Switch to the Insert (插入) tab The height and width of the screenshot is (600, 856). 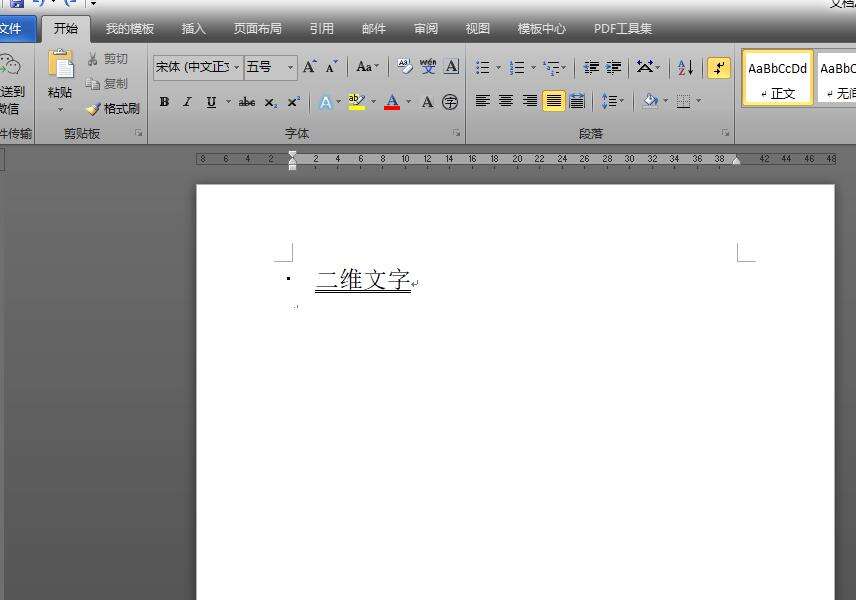194,28
